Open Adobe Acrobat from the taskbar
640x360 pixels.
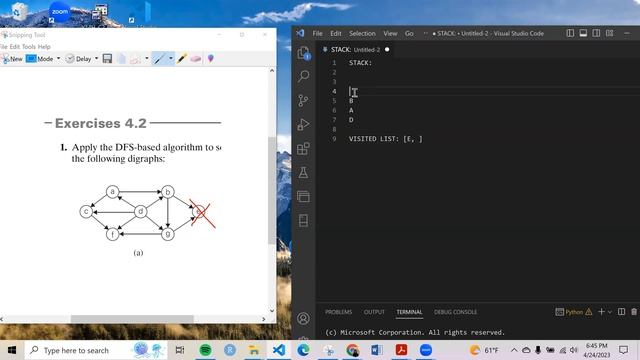point(401,350)
